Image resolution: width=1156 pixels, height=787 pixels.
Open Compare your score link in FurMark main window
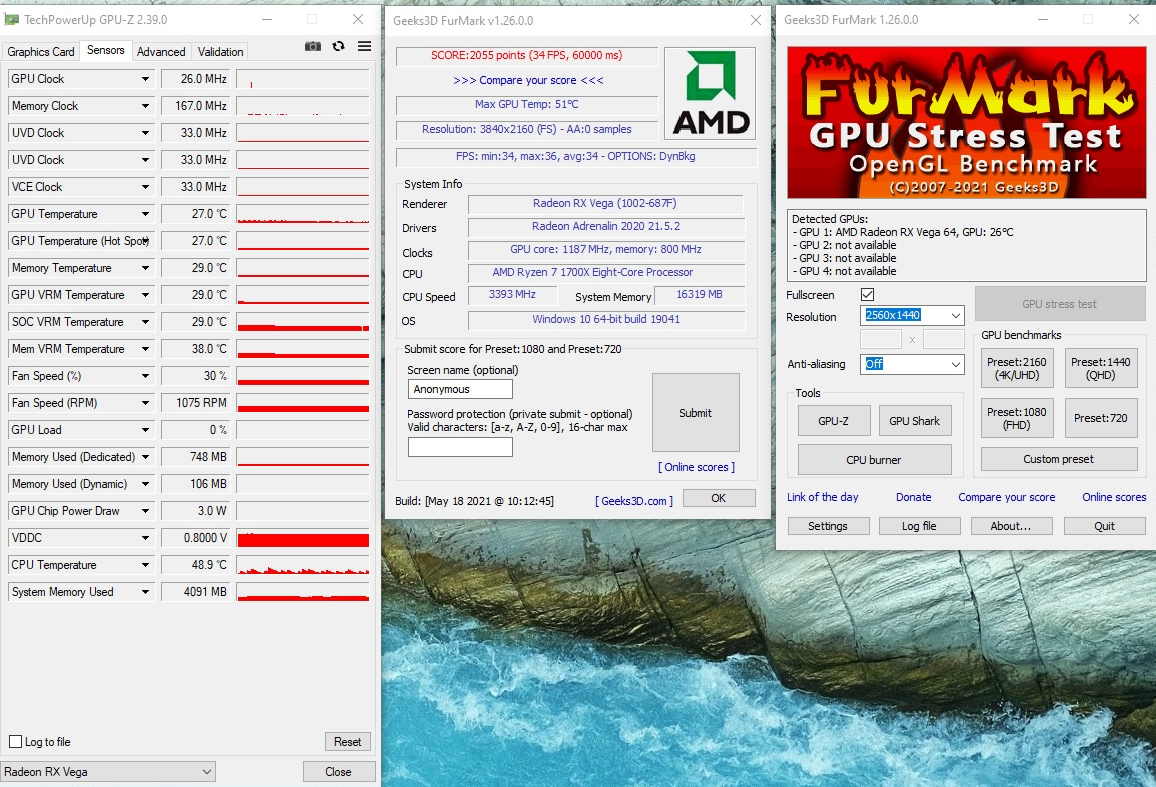pos(1006,497)
